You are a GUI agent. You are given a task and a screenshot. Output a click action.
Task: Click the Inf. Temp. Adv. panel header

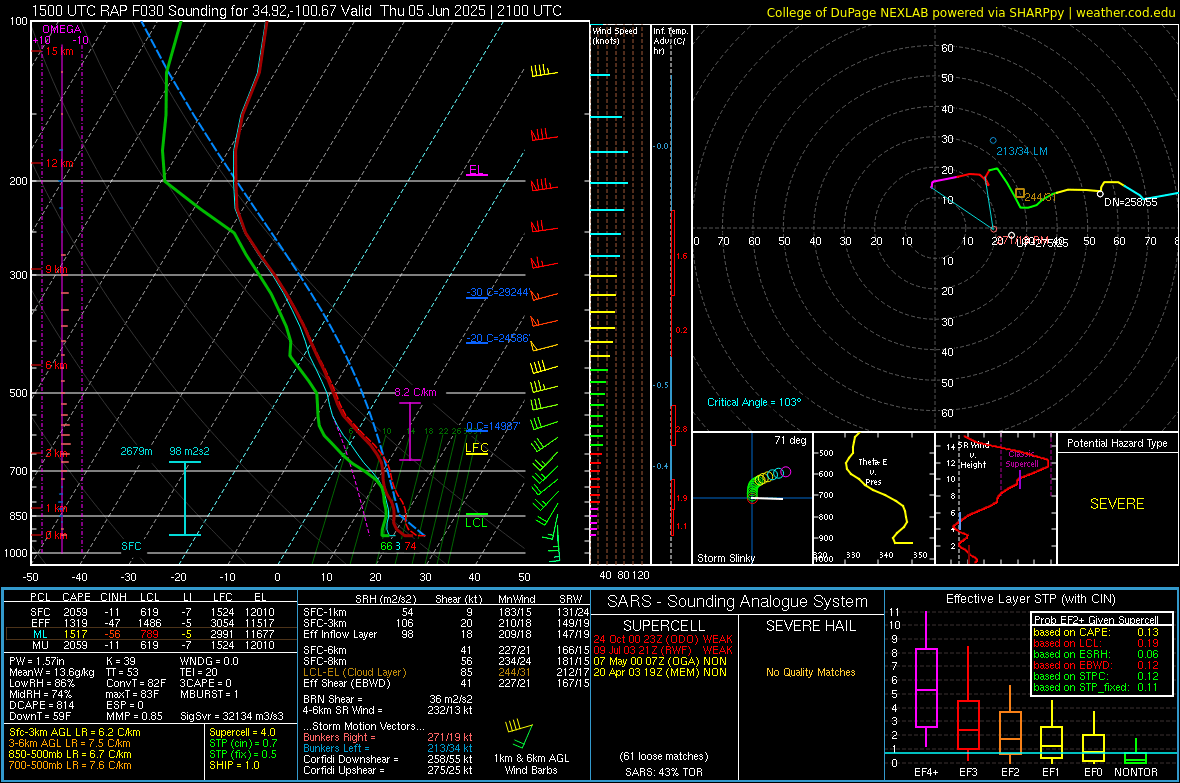[x=670, y=41]
